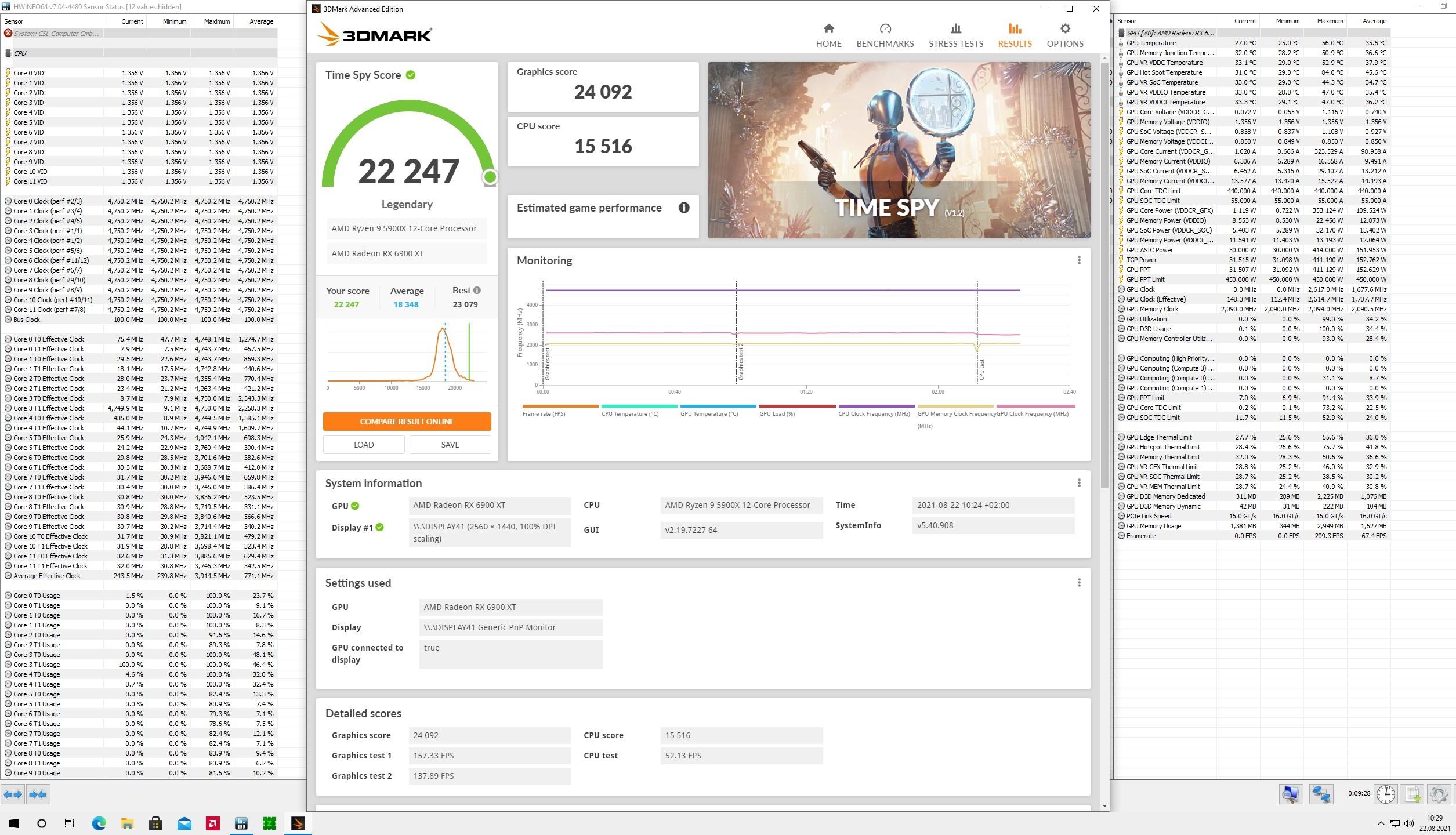Click the HWiNFO collapse columns arrows button

pyautogui.click(x=38, y=794)
